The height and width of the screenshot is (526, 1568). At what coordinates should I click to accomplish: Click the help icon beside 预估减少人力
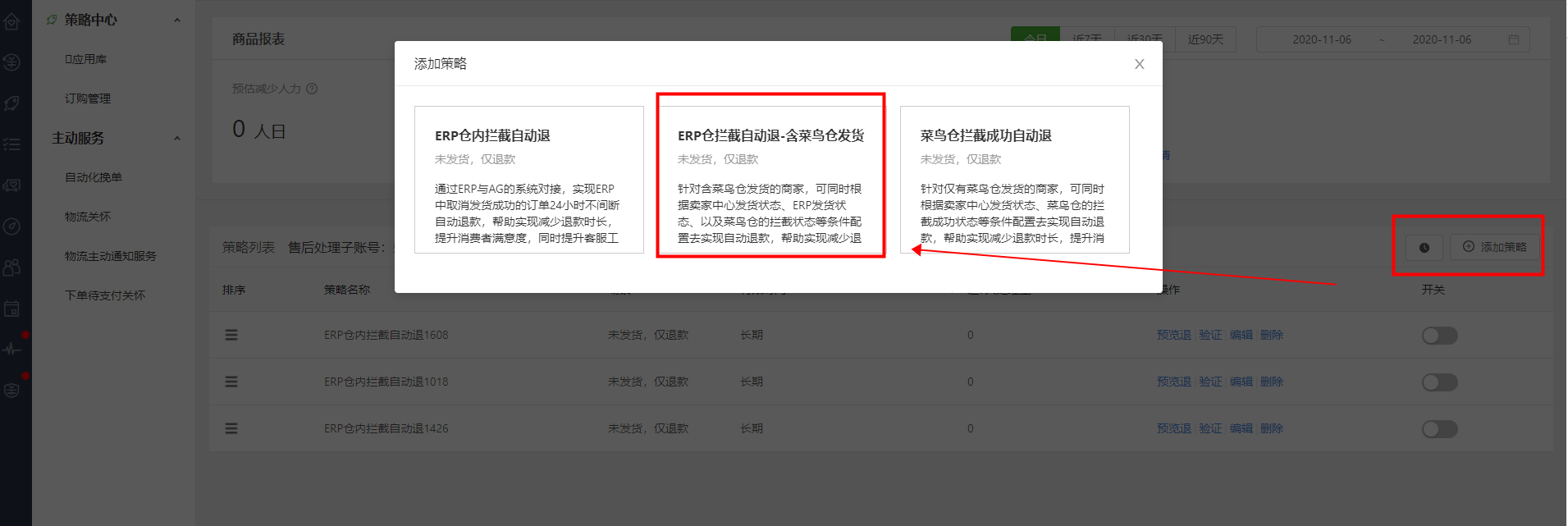tap(312, 89)
